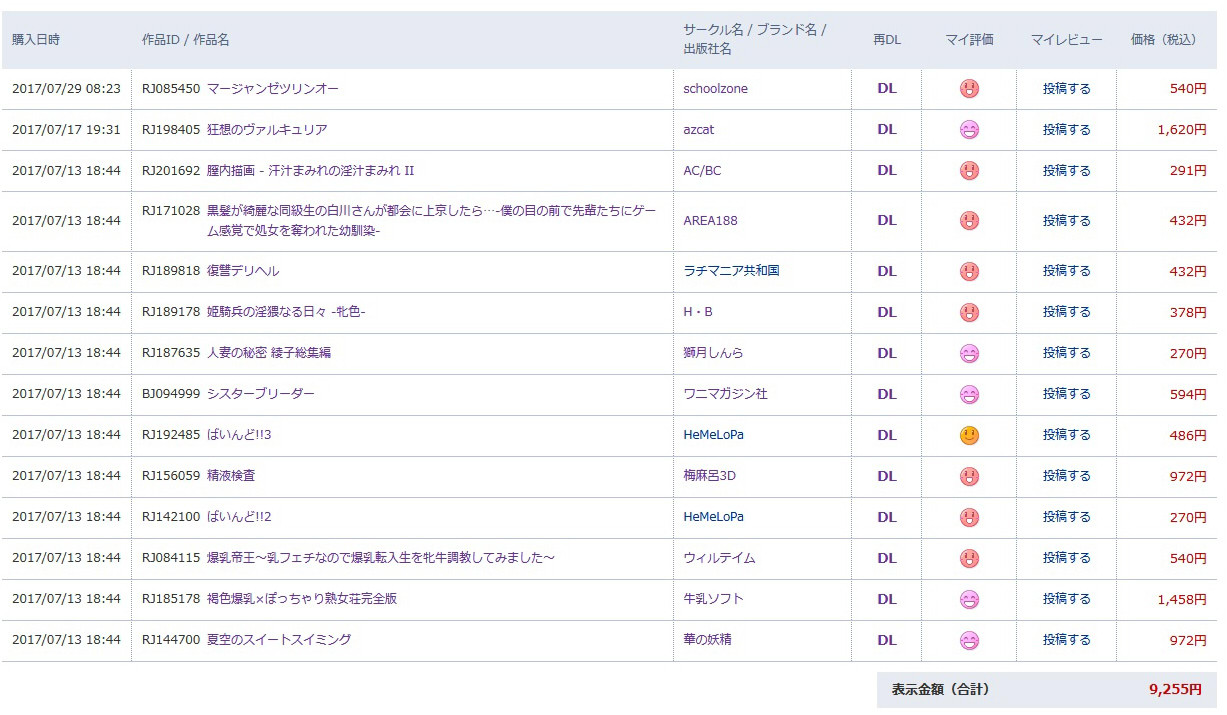This screenshot has width=1227, height=715.
Task: Open the 獅月しんら circle page
Action: pos(713,353)
